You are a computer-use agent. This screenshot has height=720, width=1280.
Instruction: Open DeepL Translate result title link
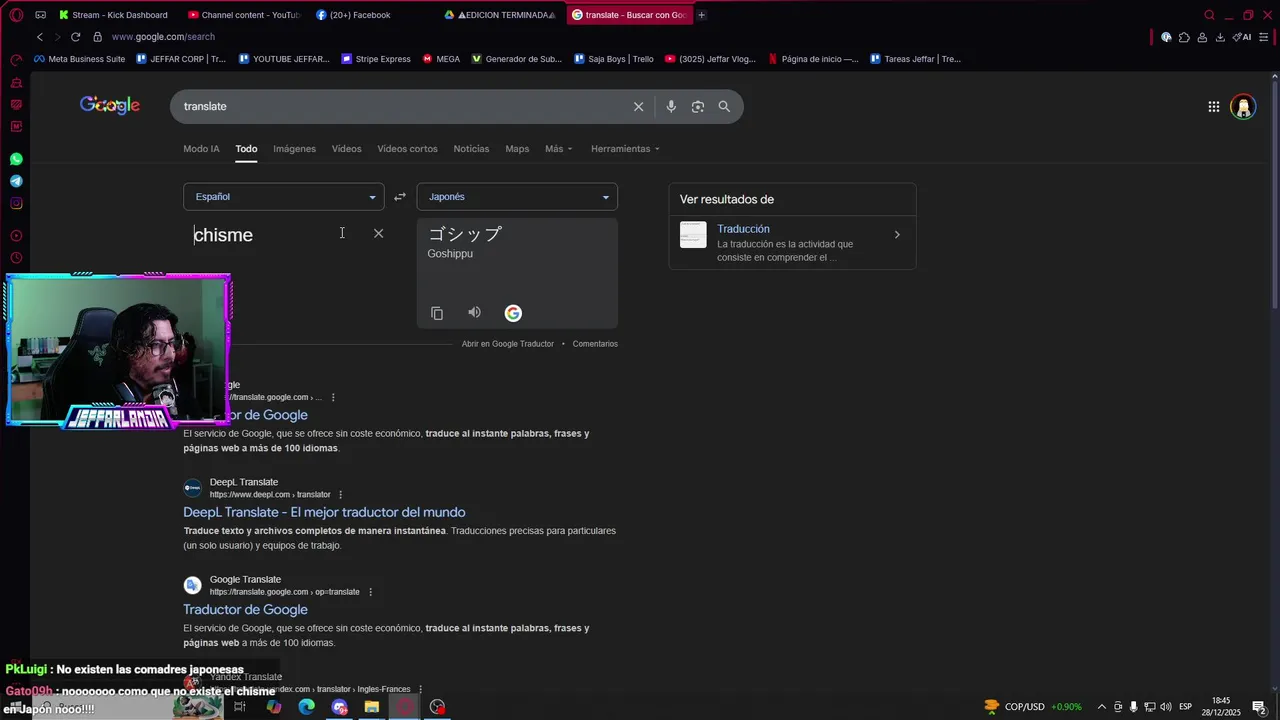coord(324,512)
